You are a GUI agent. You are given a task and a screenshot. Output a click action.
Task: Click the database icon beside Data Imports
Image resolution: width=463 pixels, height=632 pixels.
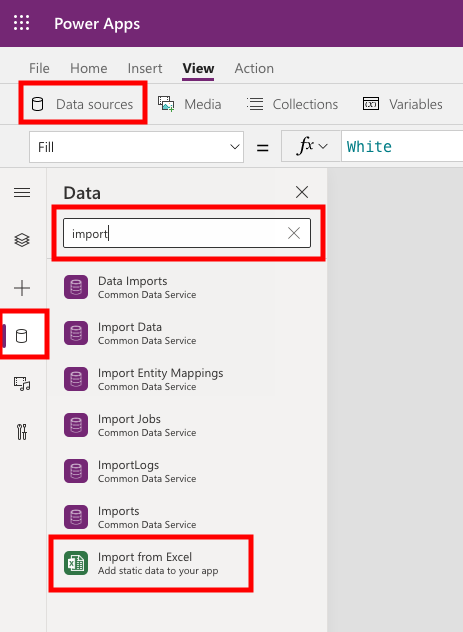point(76,287)
